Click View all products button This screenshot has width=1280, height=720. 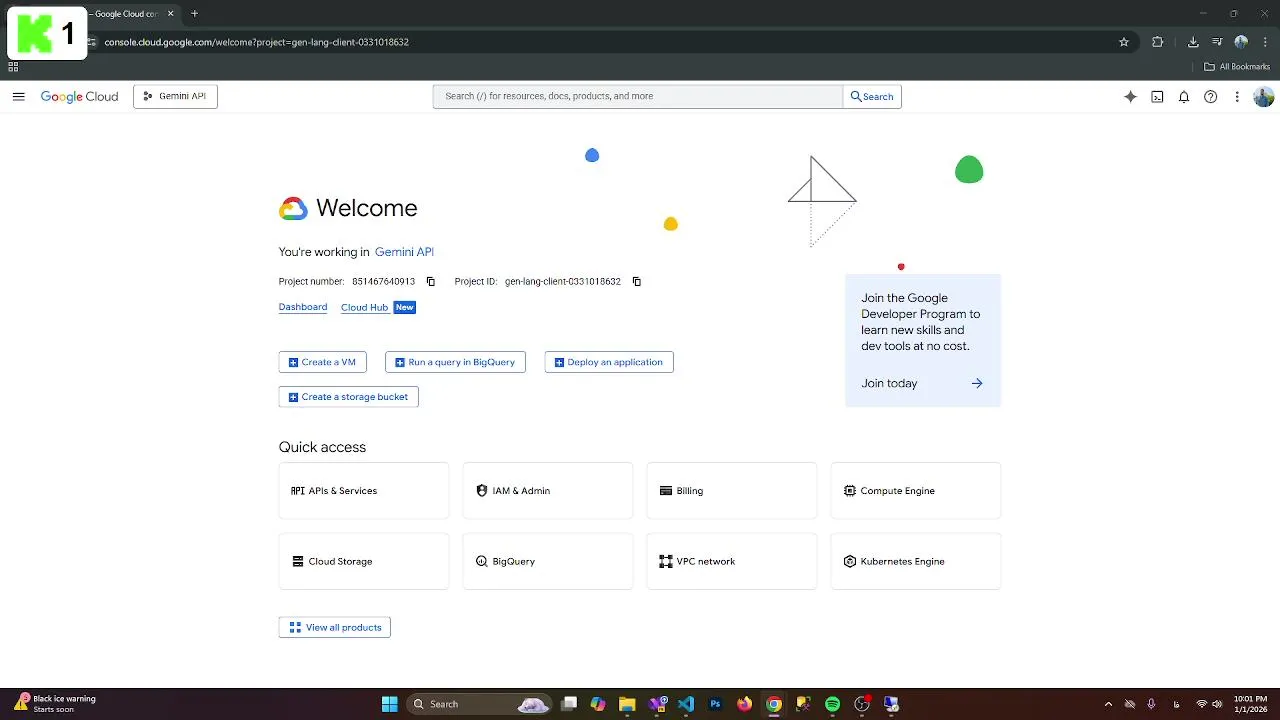[334, 627]
